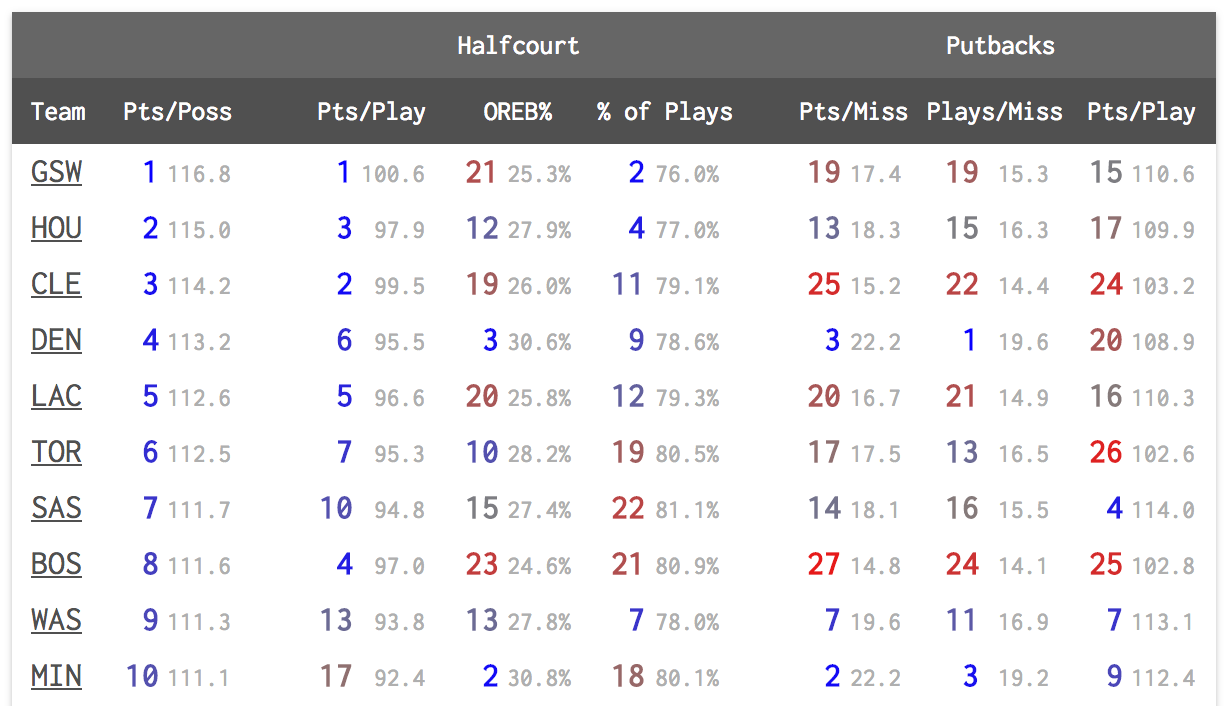
Task: Open the LAC team link
Action: tap(56, 397)
